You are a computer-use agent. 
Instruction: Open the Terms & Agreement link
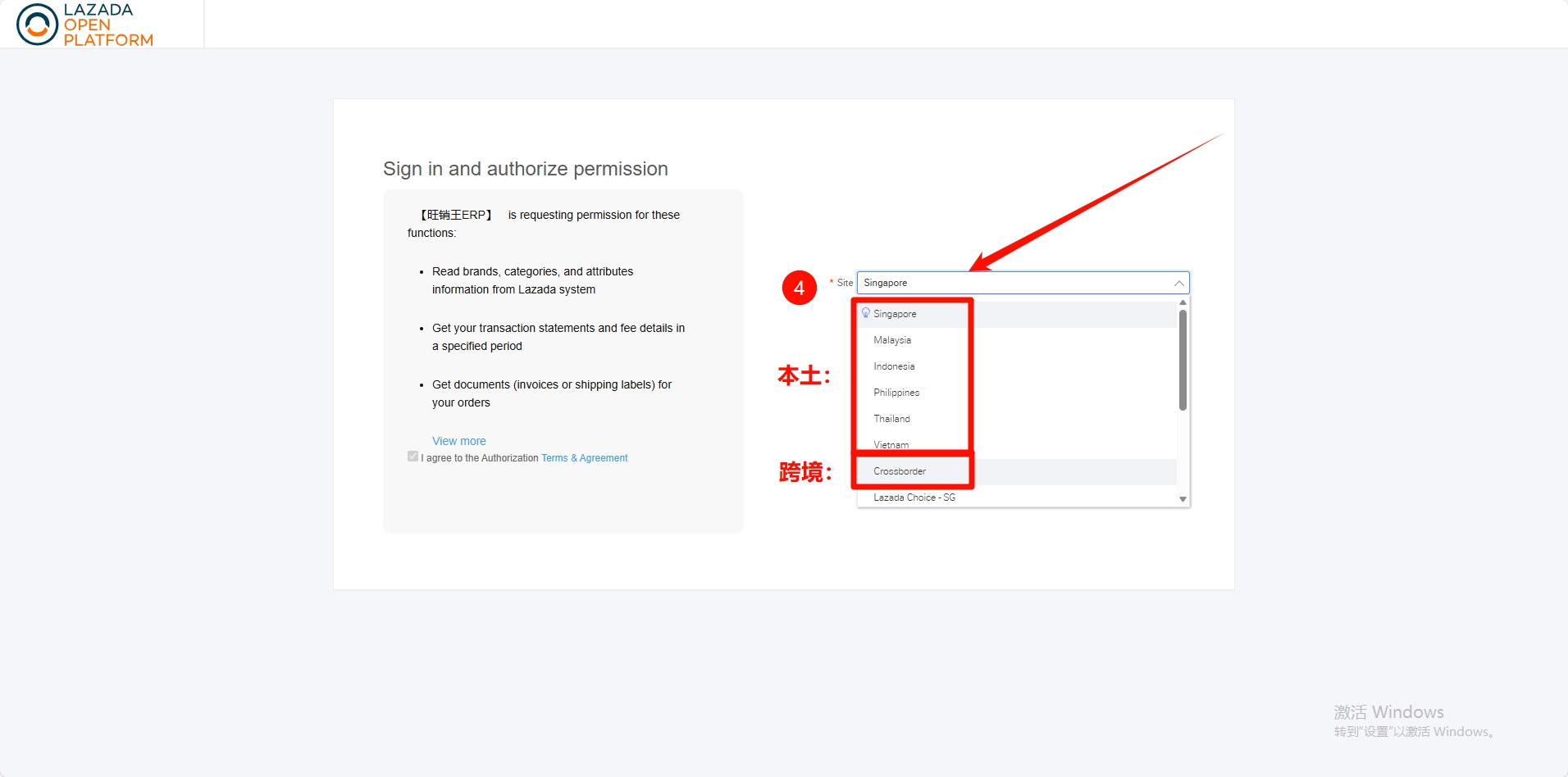point(584,458)
